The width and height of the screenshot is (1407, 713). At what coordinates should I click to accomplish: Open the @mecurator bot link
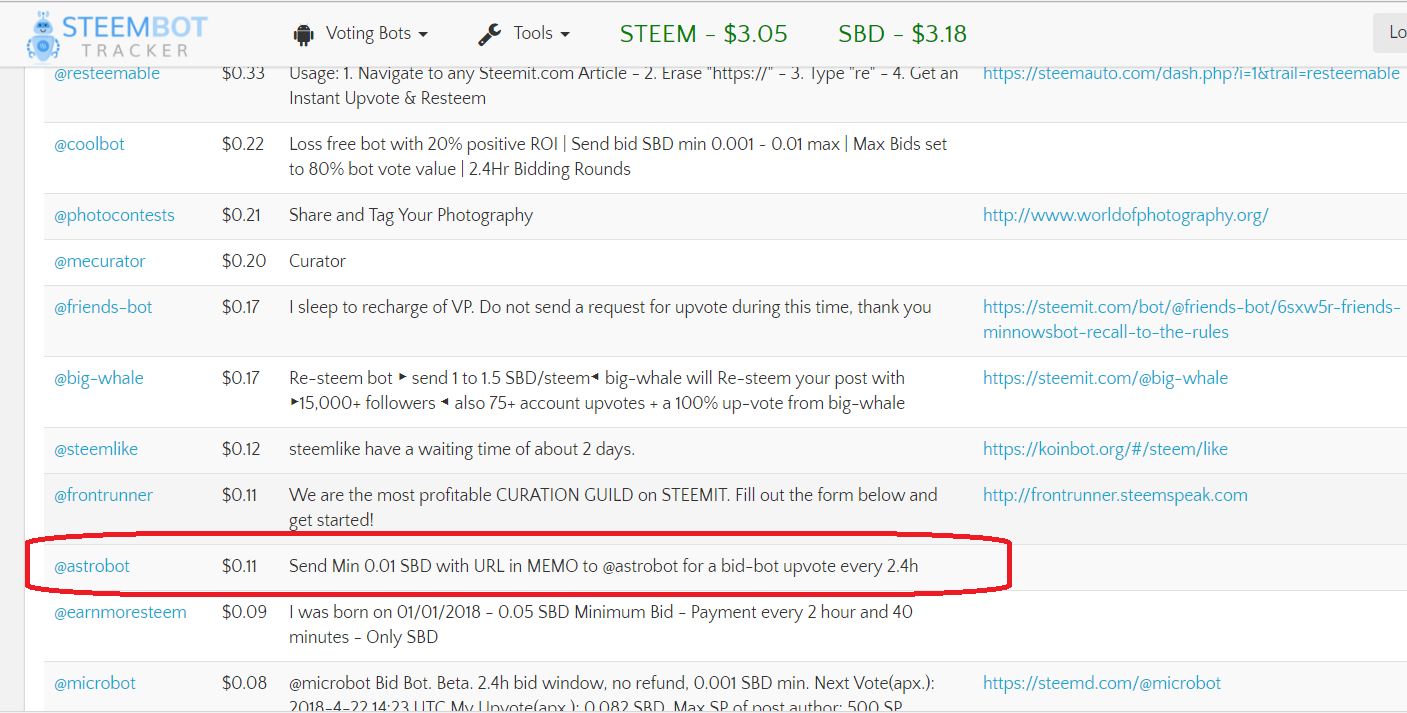[x=99, y=261]
